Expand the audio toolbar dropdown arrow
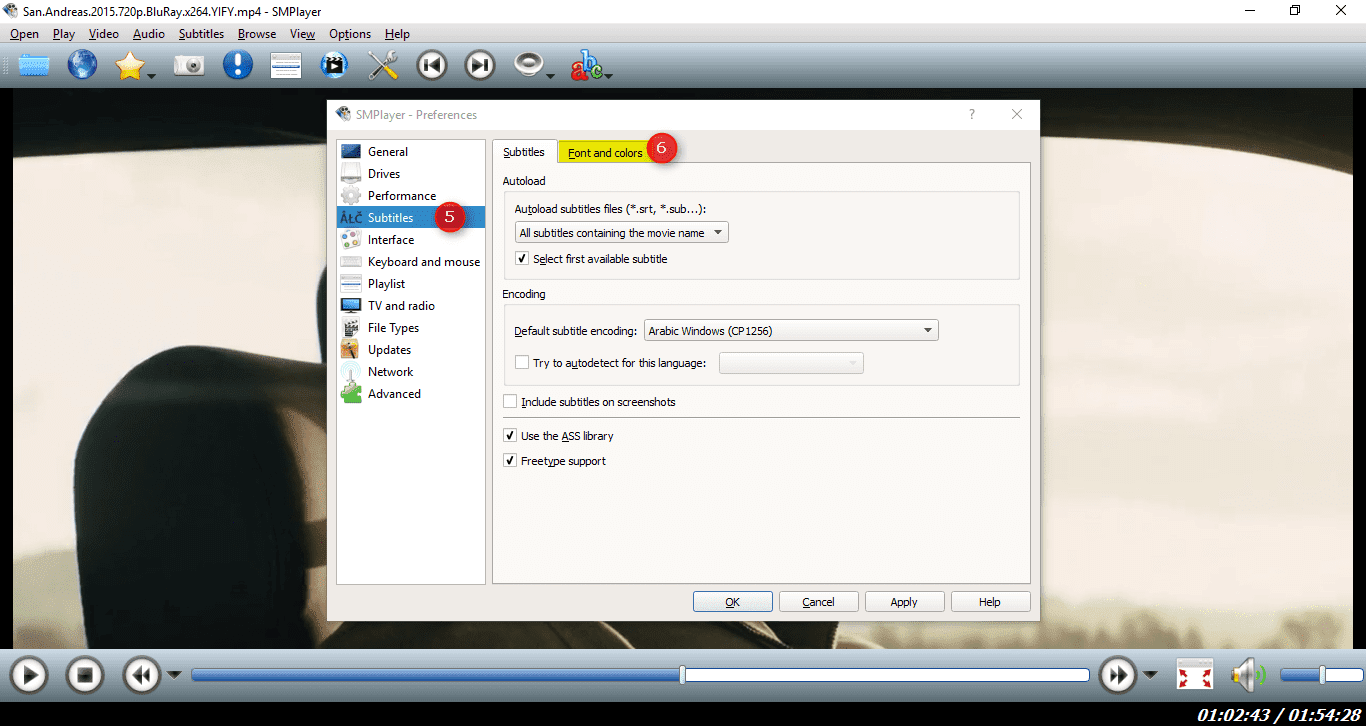This screenshot has width=1366, height=726. tap(550, 75)
